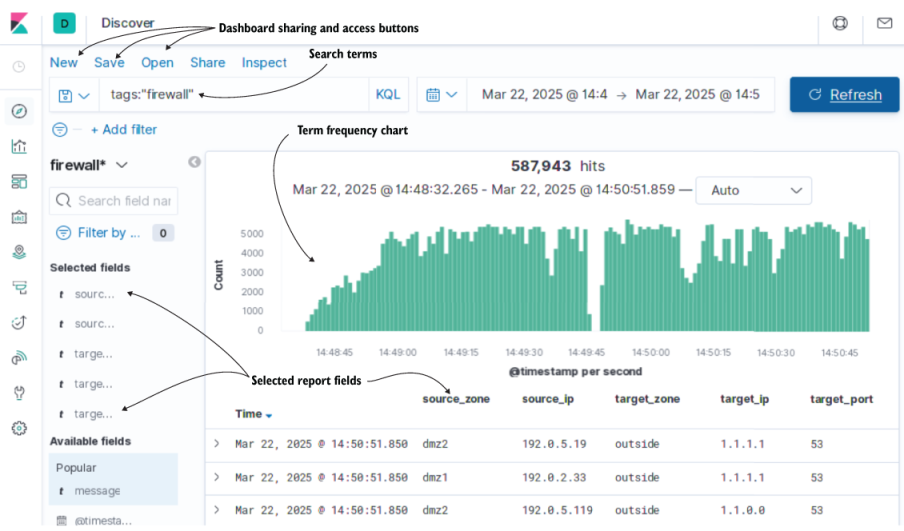Collapse the fields sidebar with arrow button
Screen dimensions: 904x531
194,162
